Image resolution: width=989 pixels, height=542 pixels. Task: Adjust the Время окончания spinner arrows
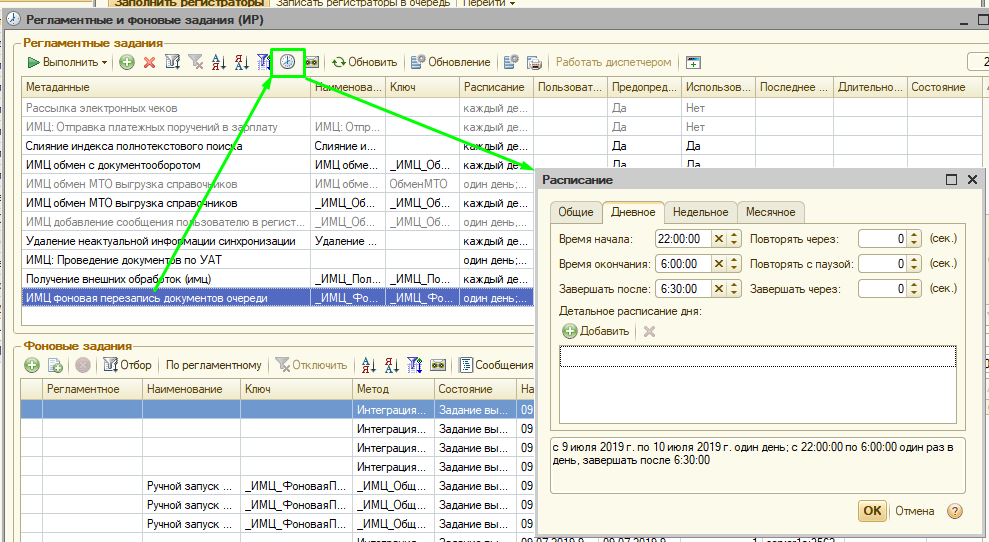tap(734, 264)
